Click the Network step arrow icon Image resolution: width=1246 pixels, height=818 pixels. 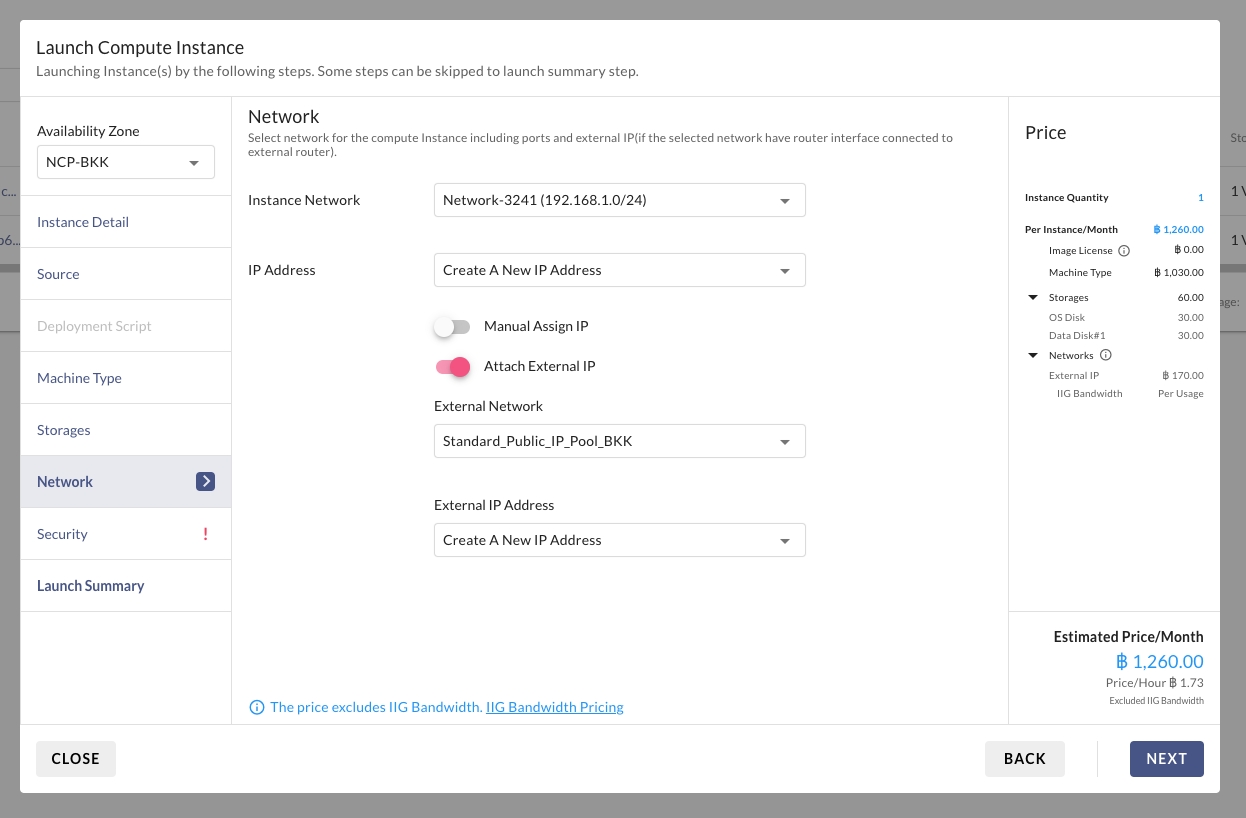tap(205, 482)
